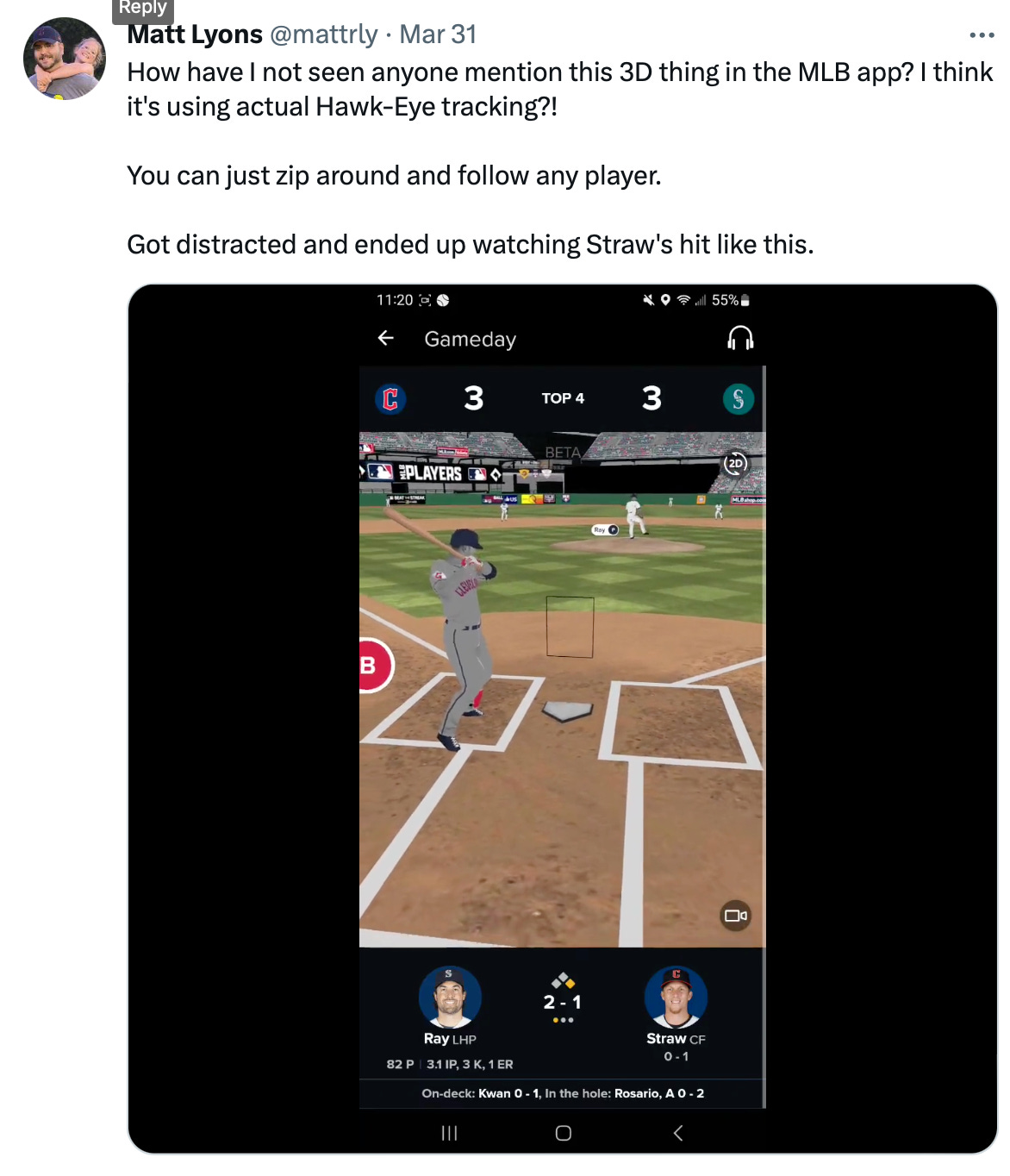Image resolution: width=1010 pixels, height=1176 pixels.
Task: Select the Ray pitcher marker on mound
Action: (606, 529)
